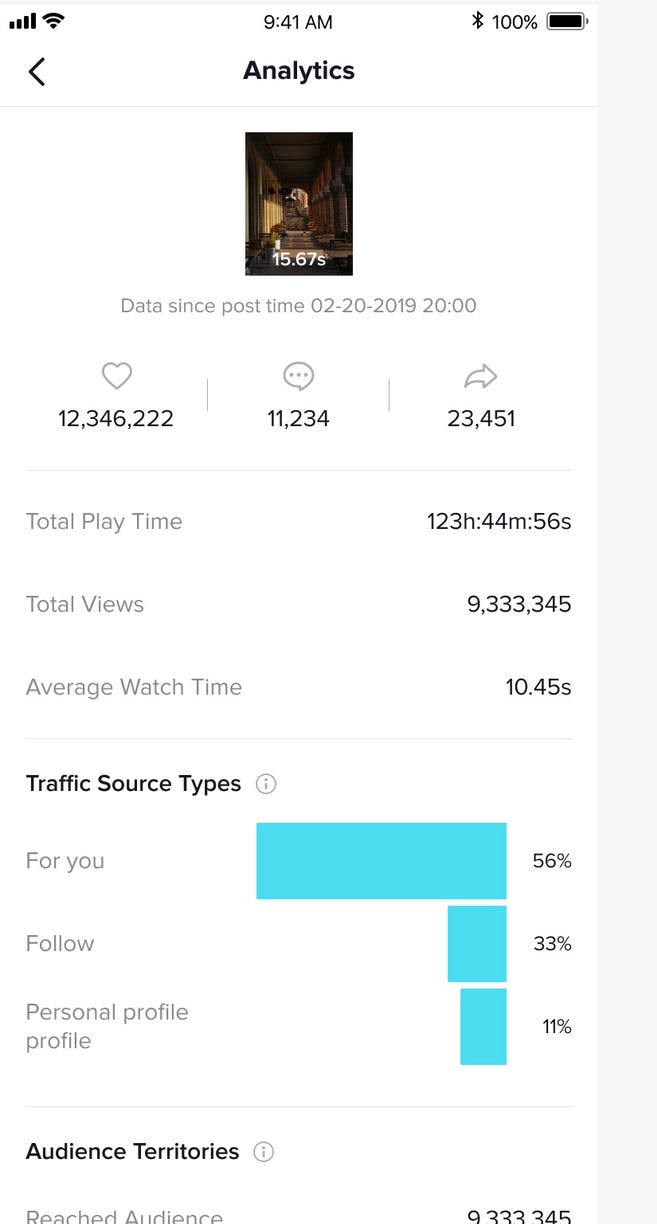Open comments via the speech bubble icon
The height and width of the screenshot is (1224, 657).
coord(298,376)
